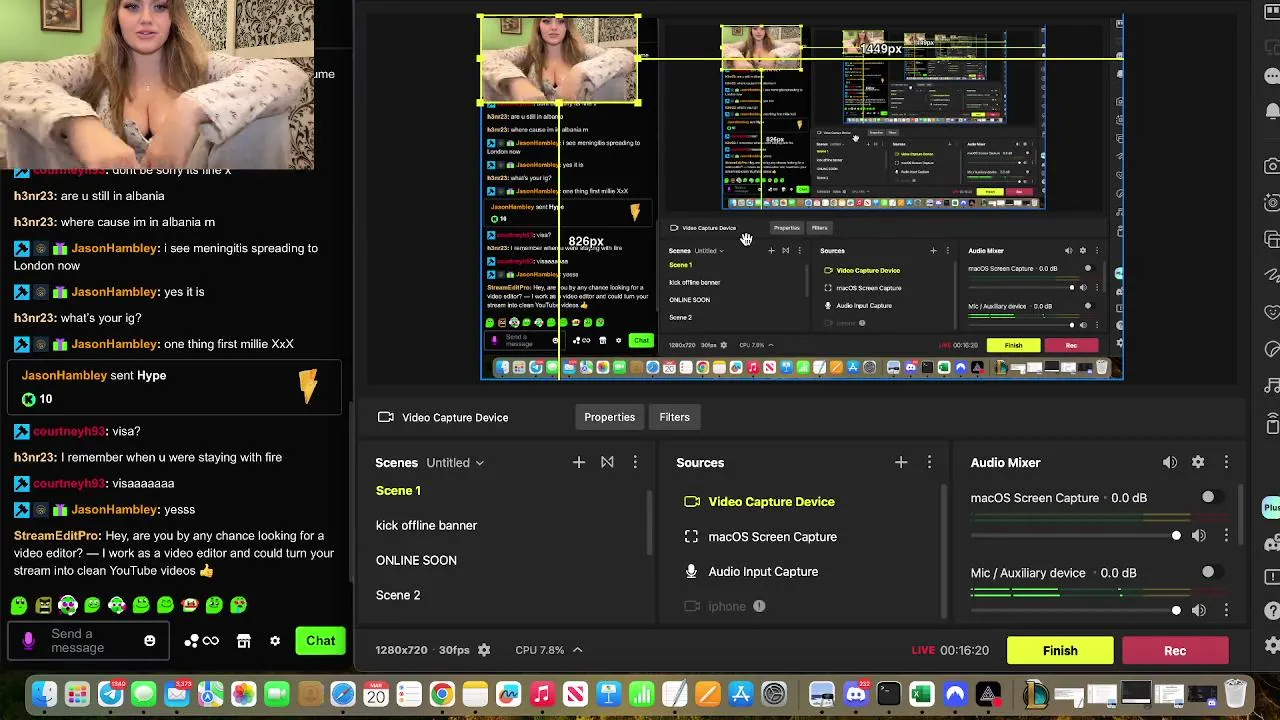Click StreamEditPro username in chat

tap(56, 536)
